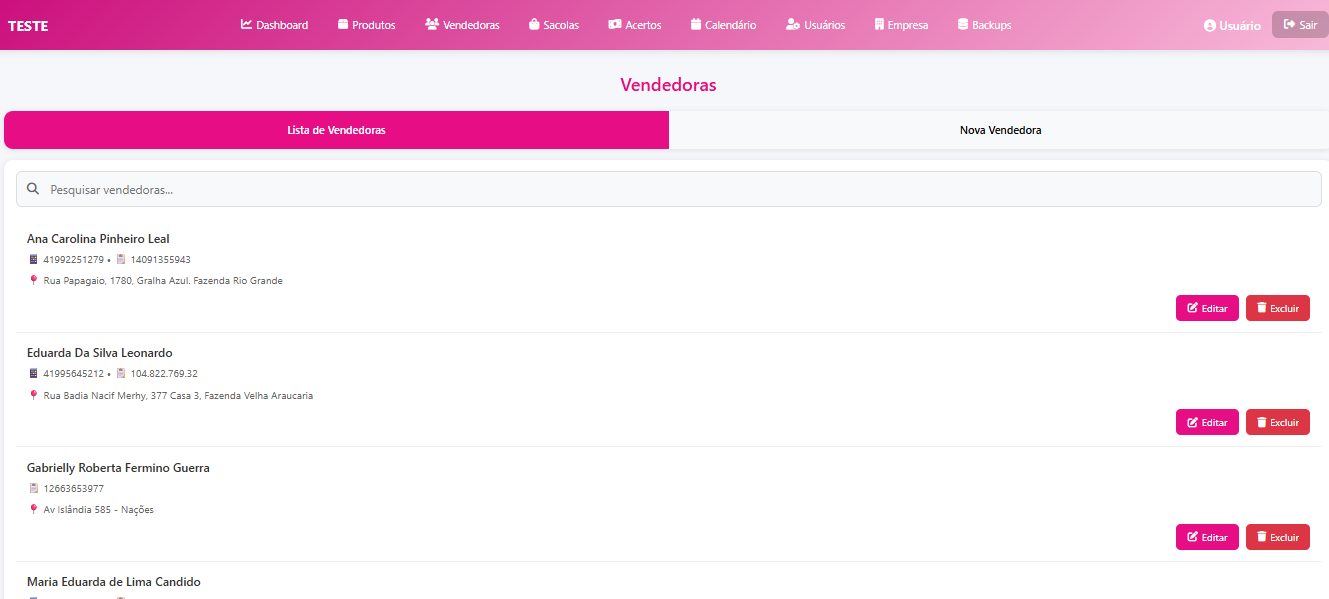Click the Calendário calendar icon
The height and width of the screenshot is (599, 1329).
coord(696,24)
